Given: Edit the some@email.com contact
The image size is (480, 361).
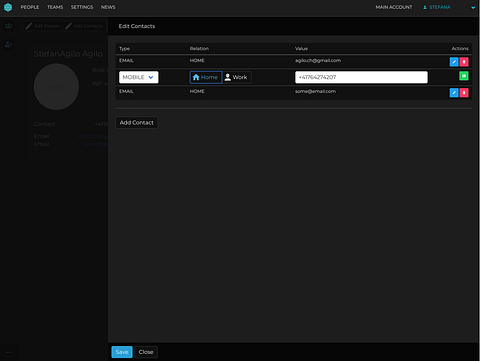Looking at the screenshot, I should coord(454,92).
